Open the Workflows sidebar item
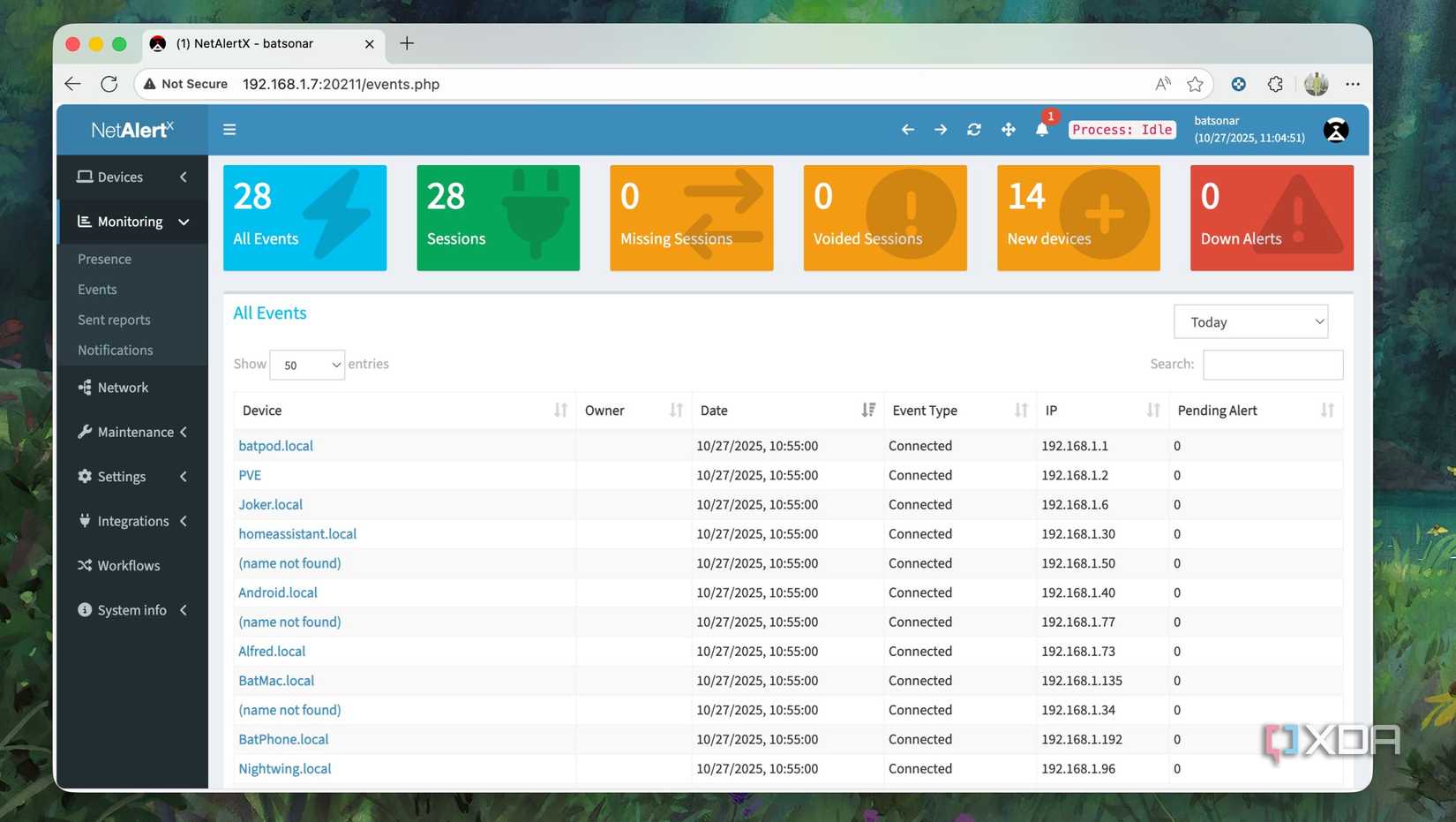Screen dimensions: 1456x822 [x=132, y=566]
